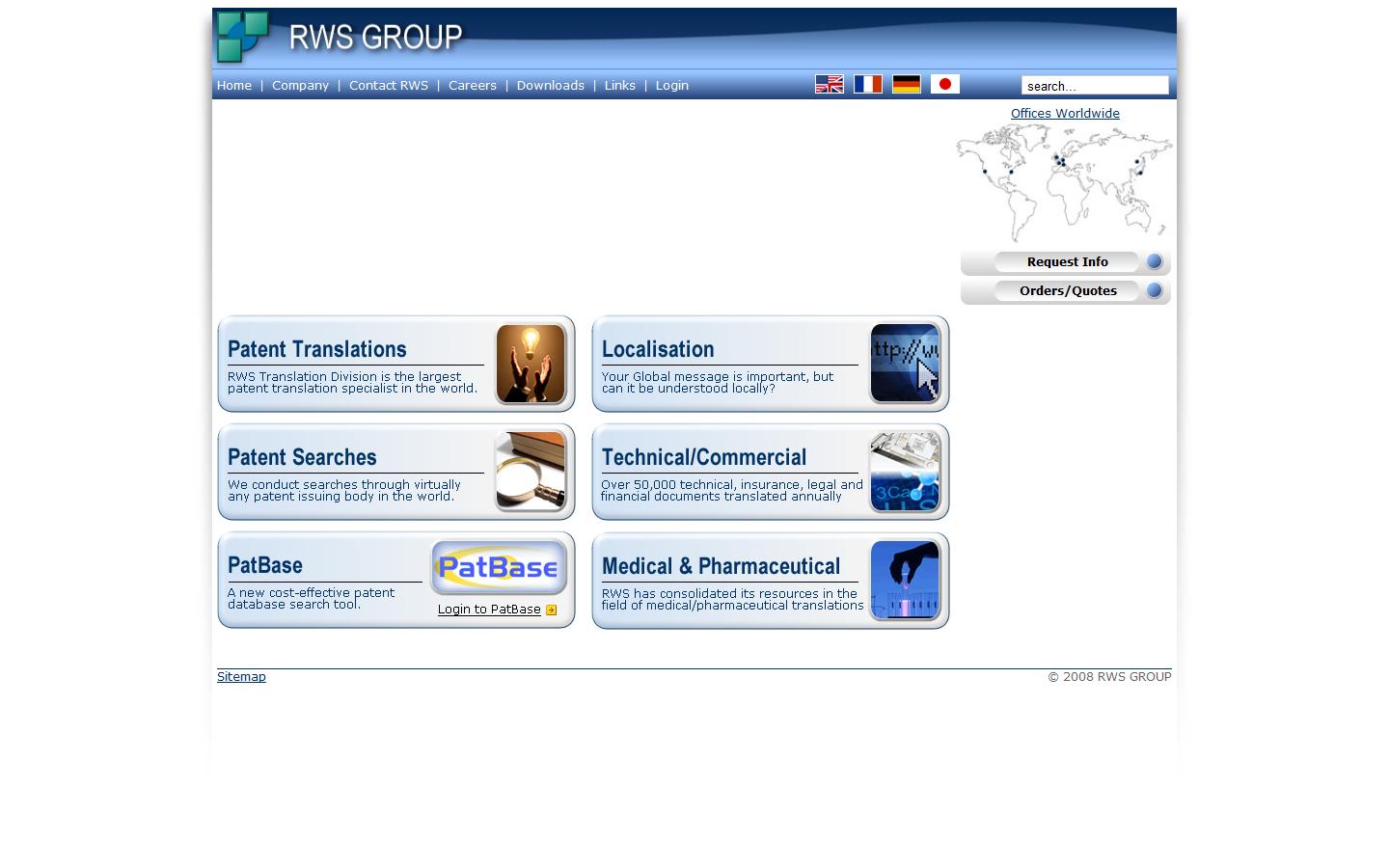1389x868 pixels.
Task: Open Contact RWS in the navigation
Action: 389,85
